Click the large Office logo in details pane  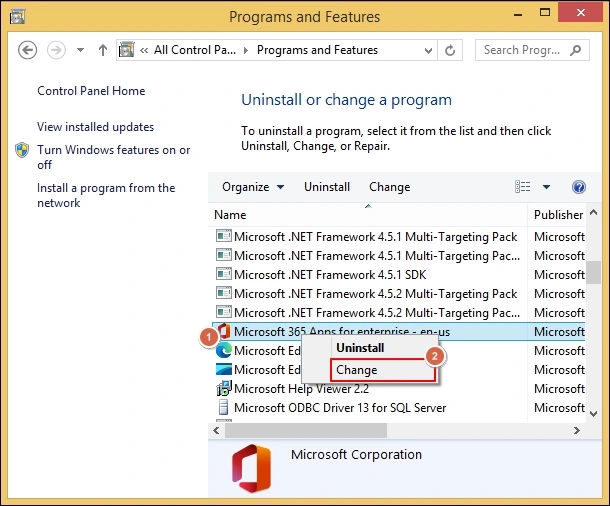click(251, 469)
